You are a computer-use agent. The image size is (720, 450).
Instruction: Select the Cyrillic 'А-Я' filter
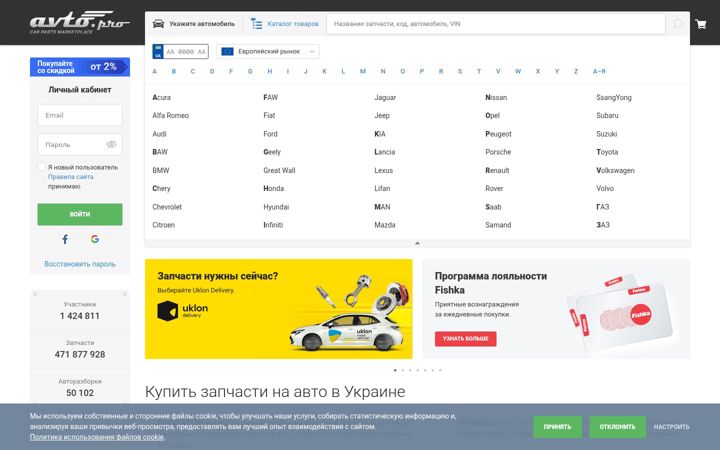599,71
